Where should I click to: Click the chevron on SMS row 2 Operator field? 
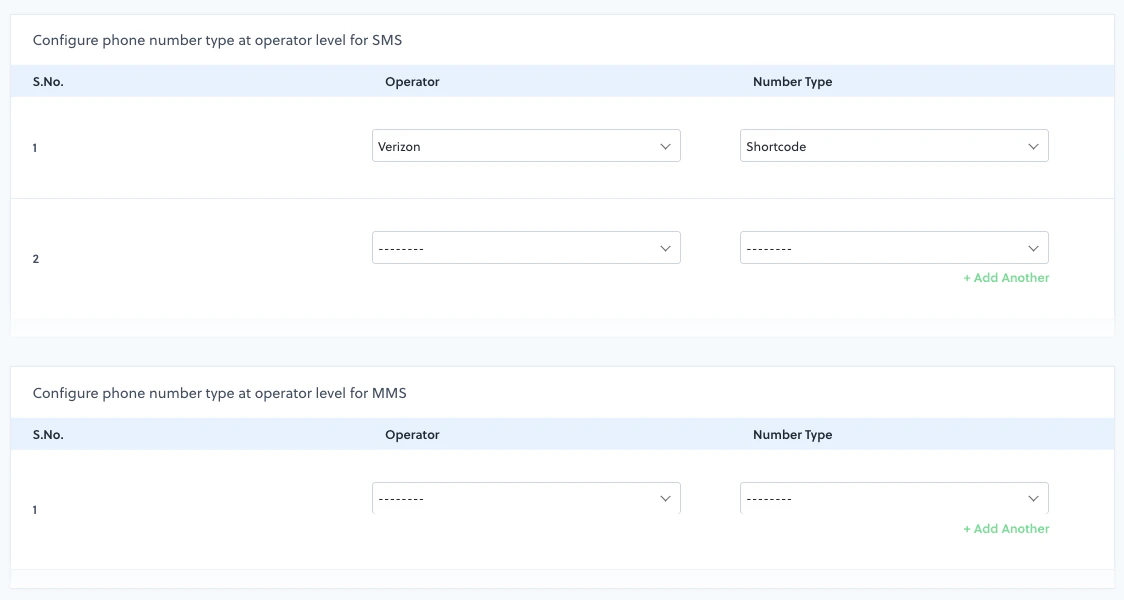pyautogui.click(x=666, y=247)
